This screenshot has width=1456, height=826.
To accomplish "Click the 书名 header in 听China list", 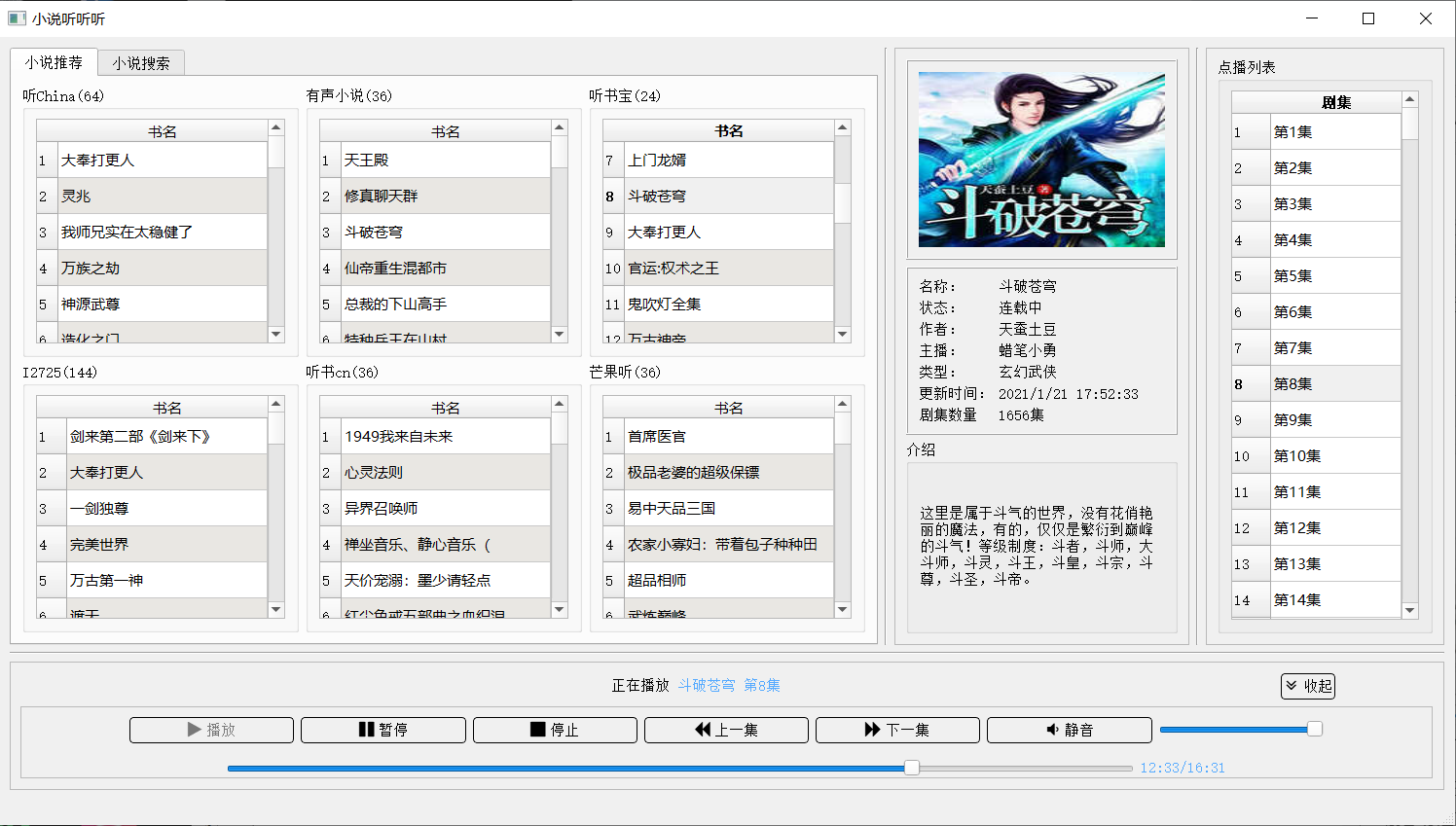I will point(163,131).
